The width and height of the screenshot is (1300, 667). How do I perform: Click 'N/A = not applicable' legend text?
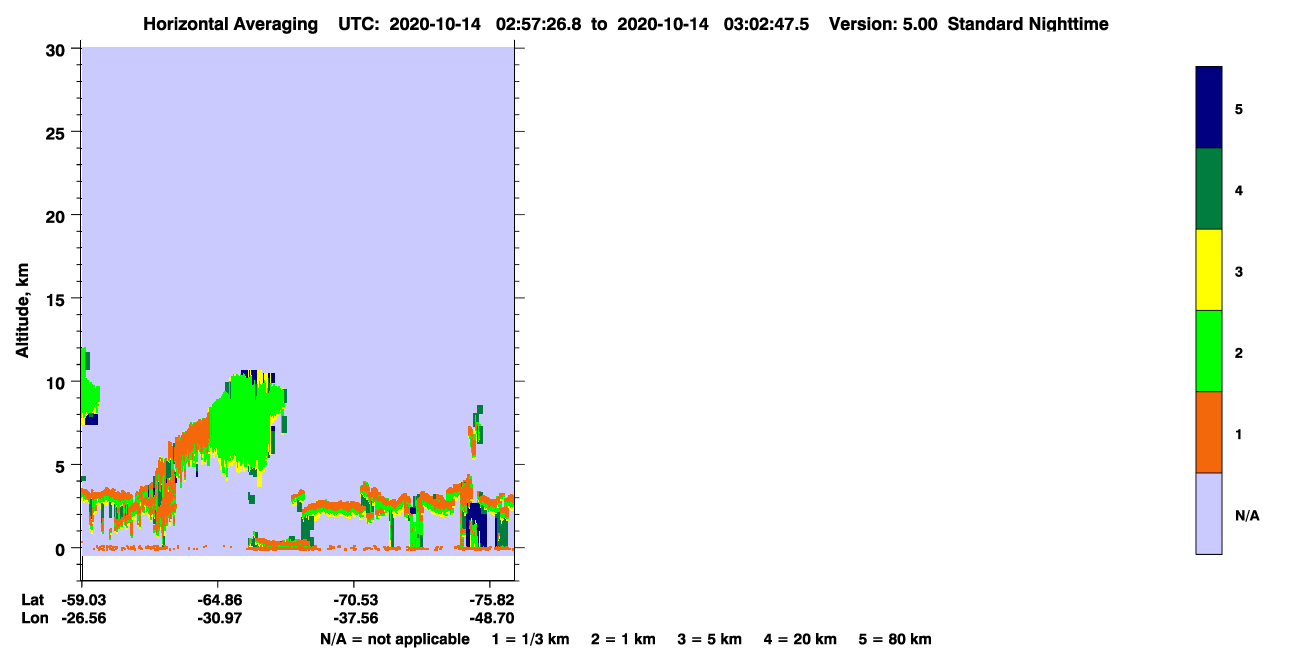[x=394, y=639]
